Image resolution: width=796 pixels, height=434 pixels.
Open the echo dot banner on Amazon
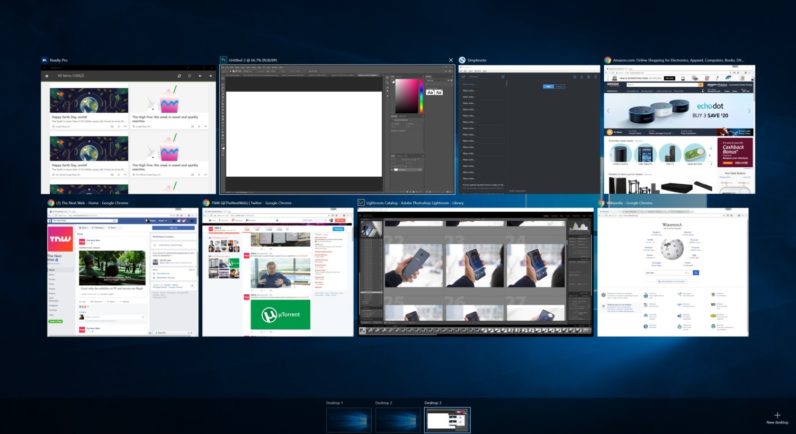679,111
